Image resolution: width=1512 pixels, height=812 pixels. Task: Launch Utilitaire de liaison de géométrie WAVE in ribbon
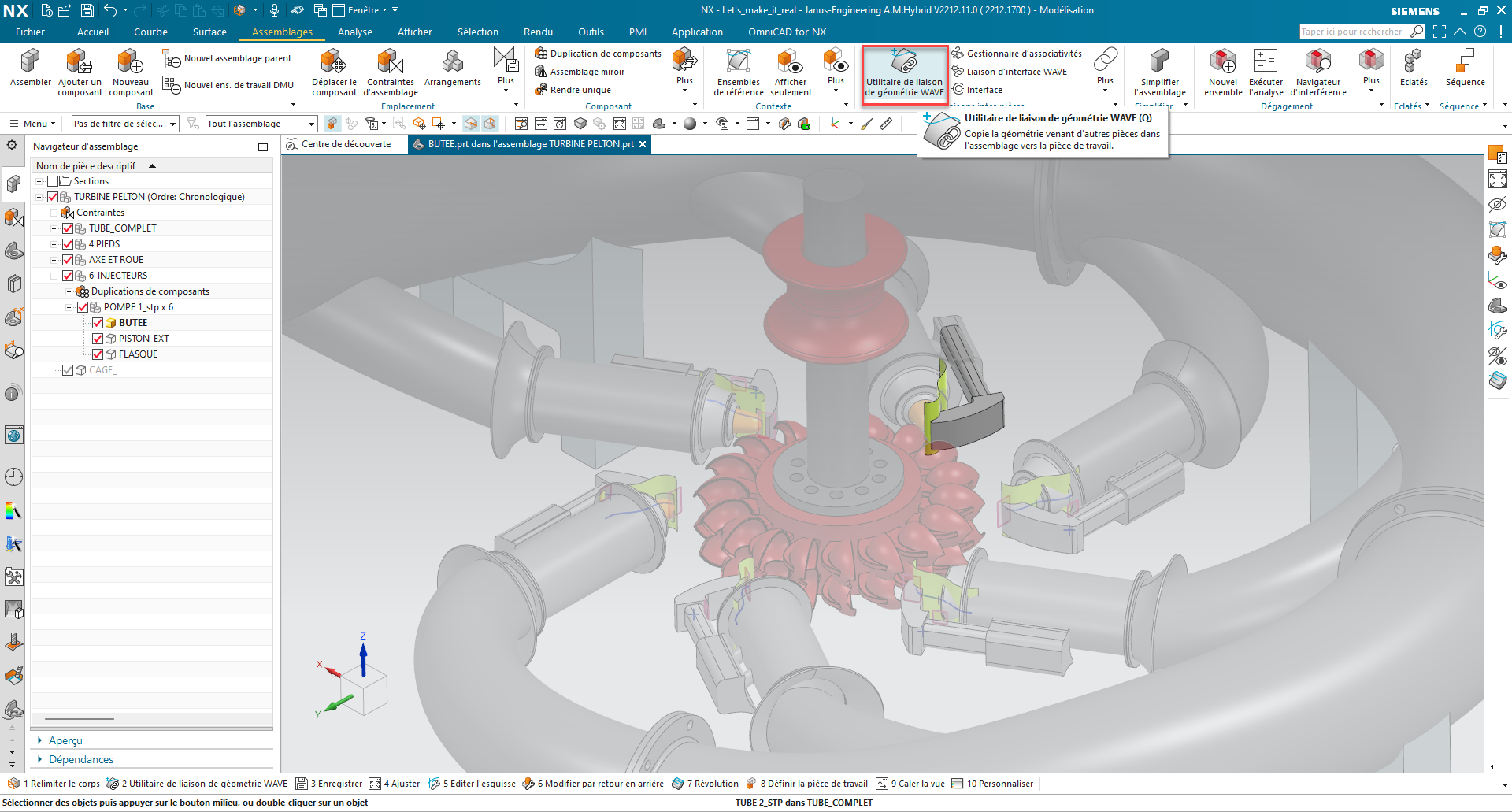[904, 73]
